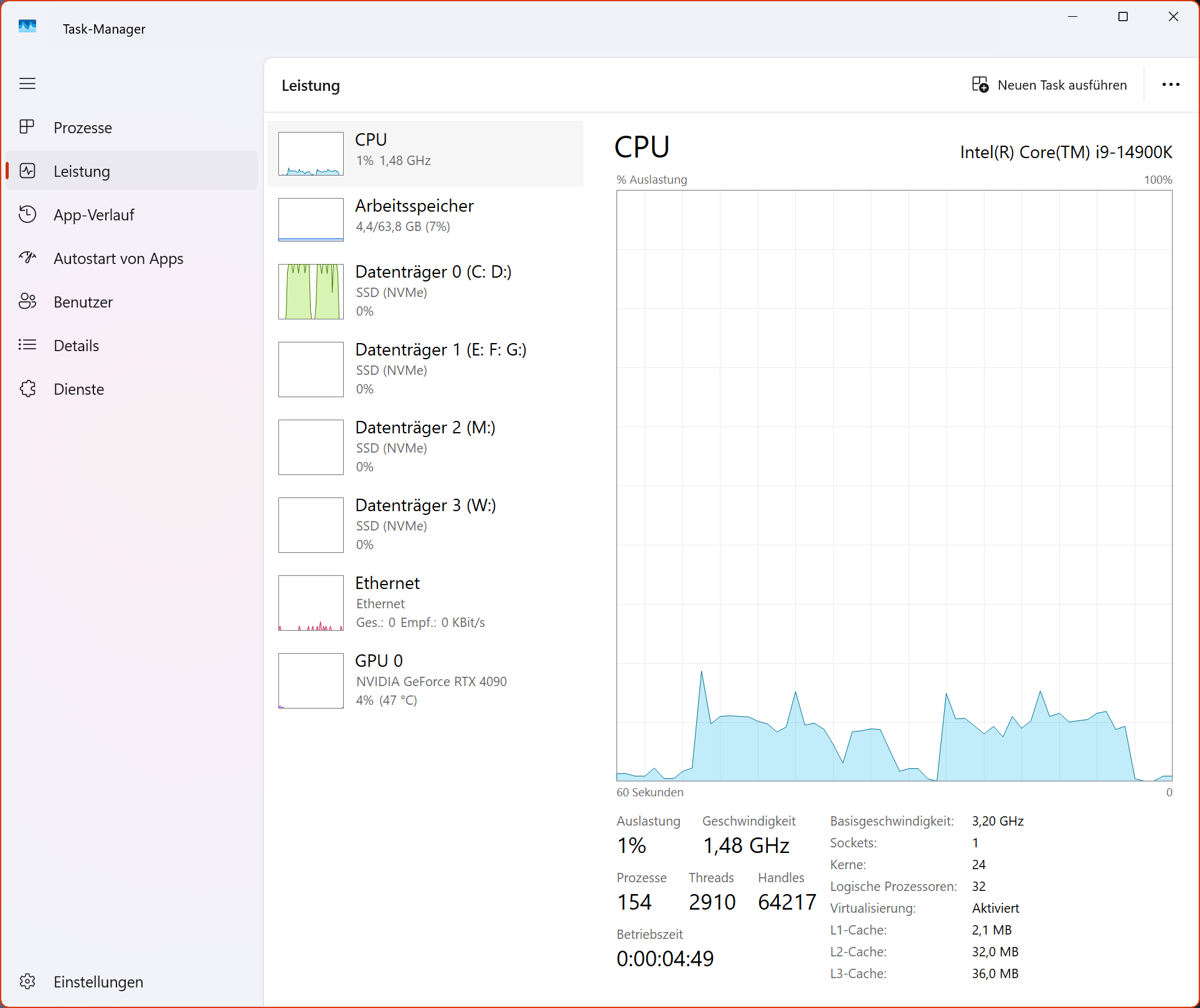Click the Task-Manager app icon
The height and width of the screenshot is (1008, 1200).
tap(27, 26)
